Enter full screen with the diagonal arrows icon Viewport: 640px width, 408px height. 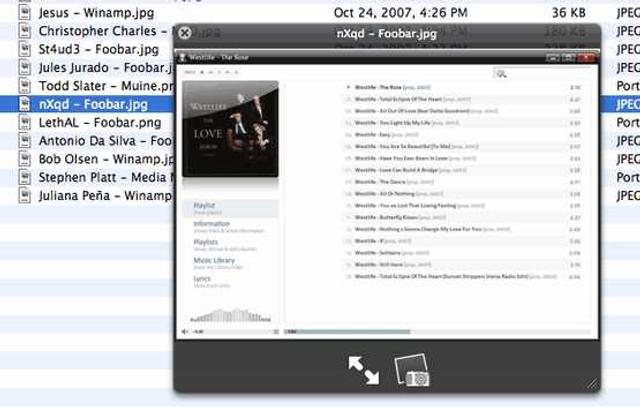point(363,370)
